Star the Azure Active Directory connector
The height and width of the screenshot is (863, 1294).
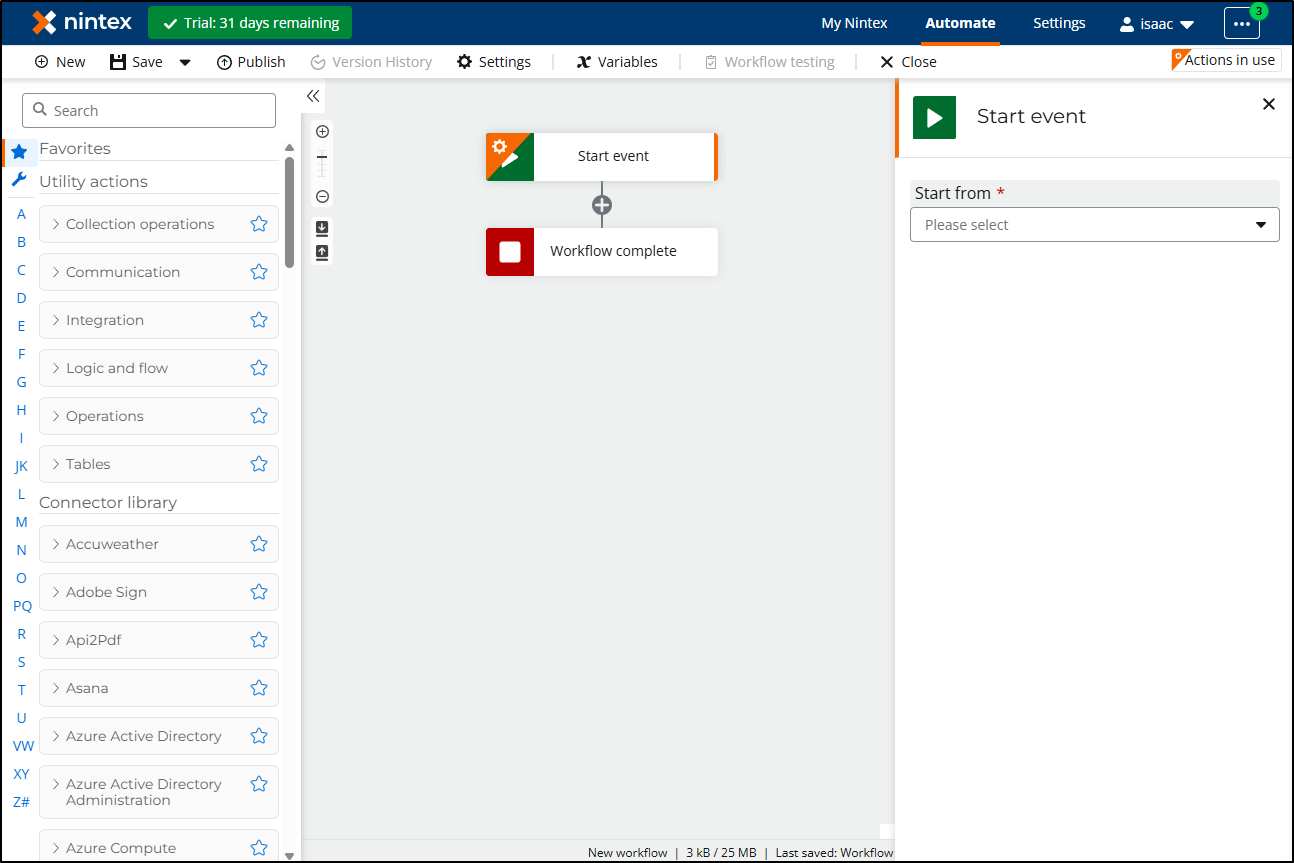pos(259,736)
